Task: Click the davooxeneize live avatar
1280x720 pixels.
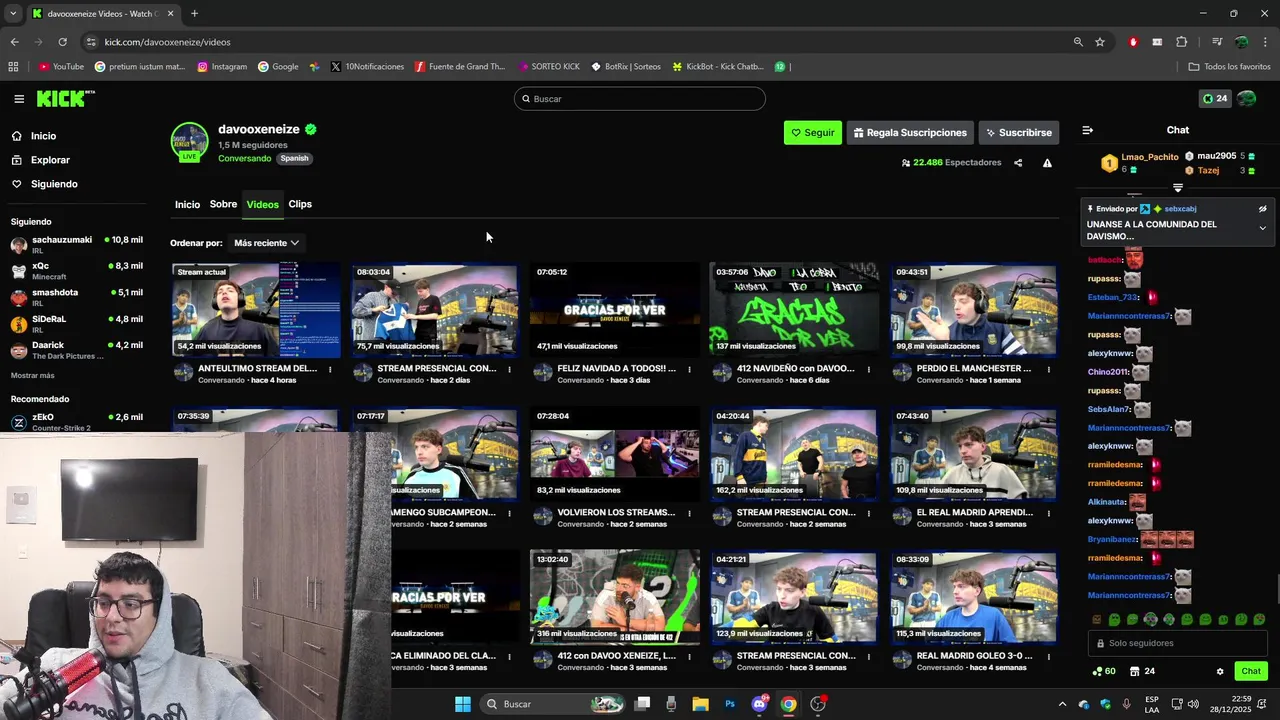Action: pyautogui.click(x=189, y=142)
